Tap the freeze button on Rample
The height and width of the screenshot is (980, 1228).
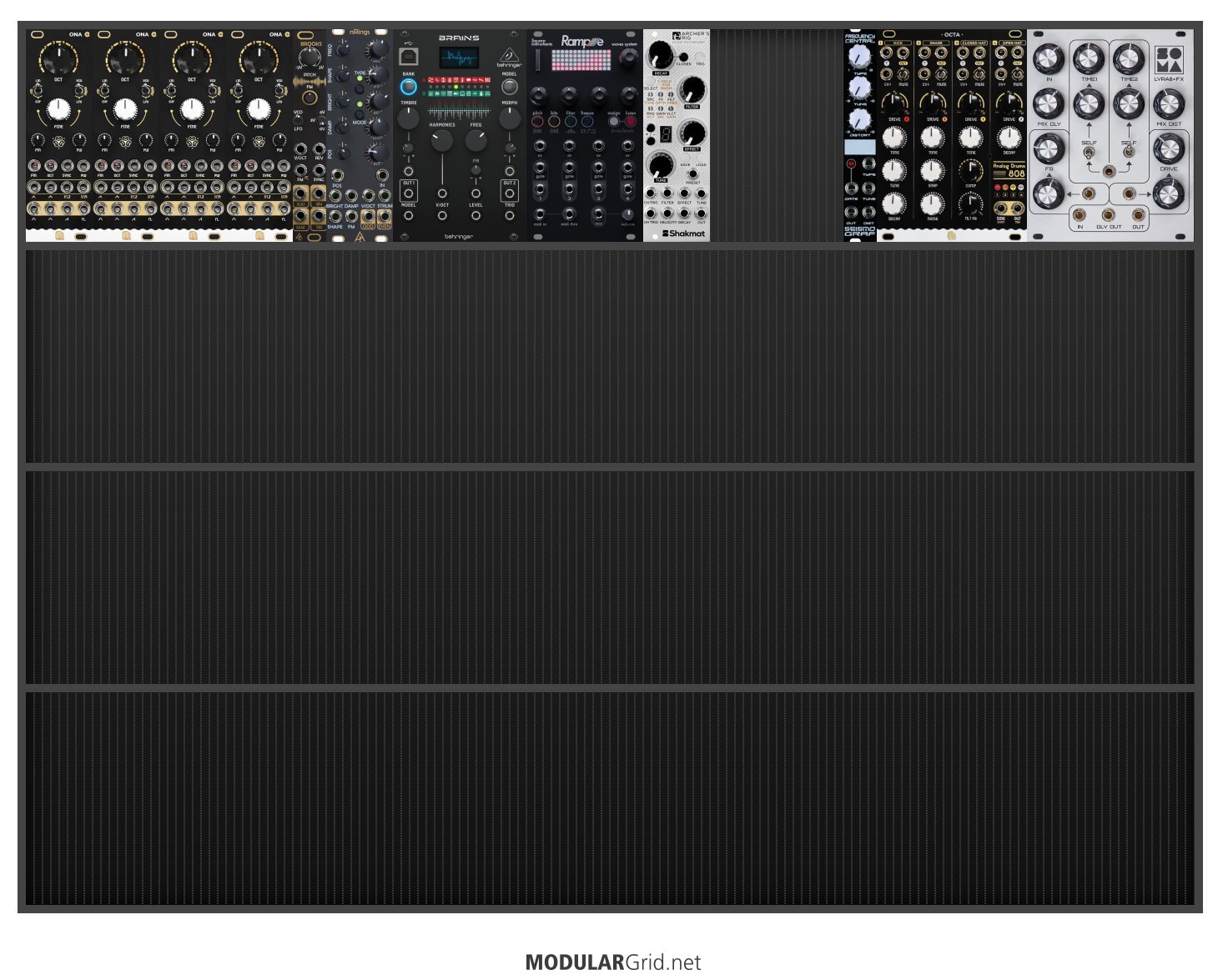(x=587, y=122)
